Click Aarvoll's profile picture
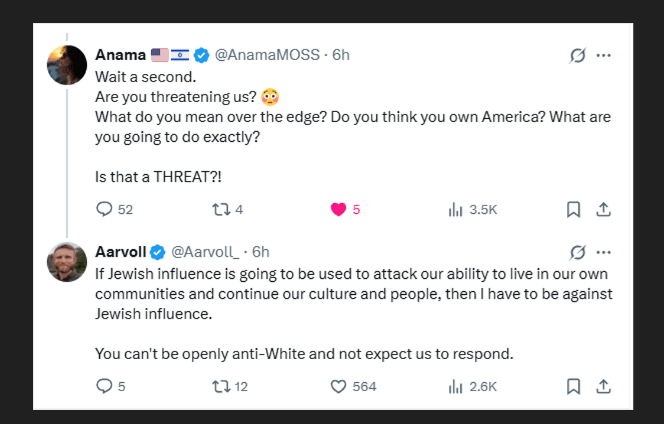 click(67, 262)
